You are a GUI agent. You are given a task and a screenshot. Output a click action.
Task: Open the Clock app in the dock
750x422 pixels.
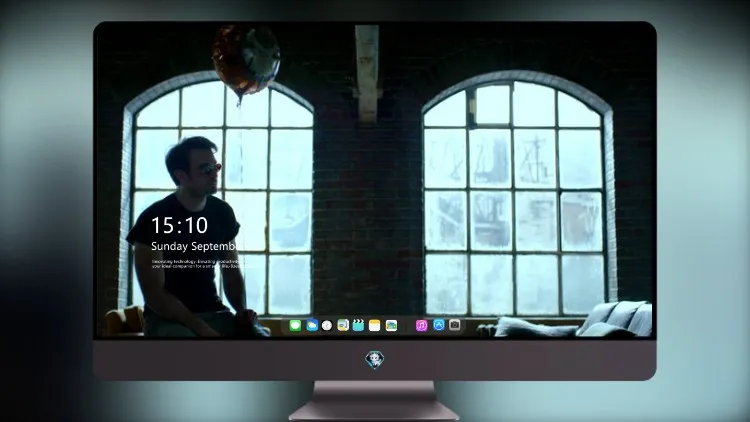(x=327, y=326)
